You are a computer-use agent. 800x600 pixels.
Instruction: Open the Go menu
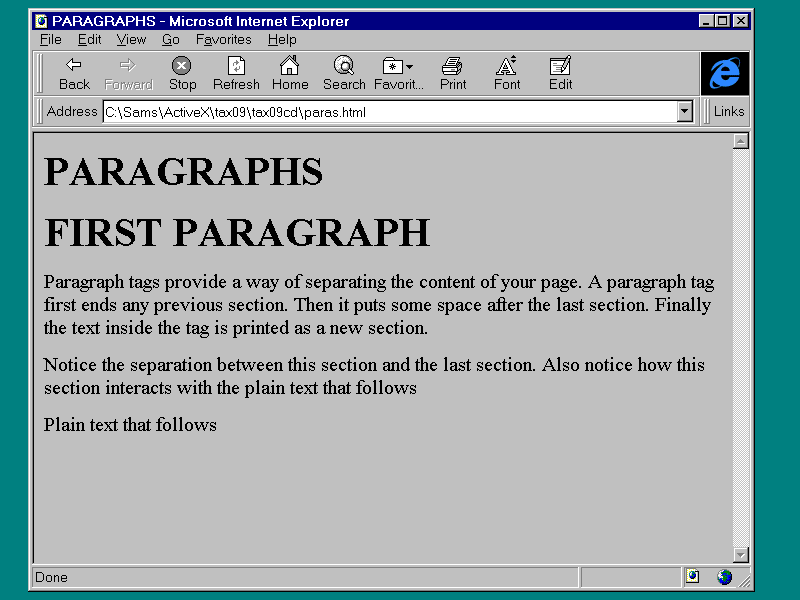(x=171, y=40)
